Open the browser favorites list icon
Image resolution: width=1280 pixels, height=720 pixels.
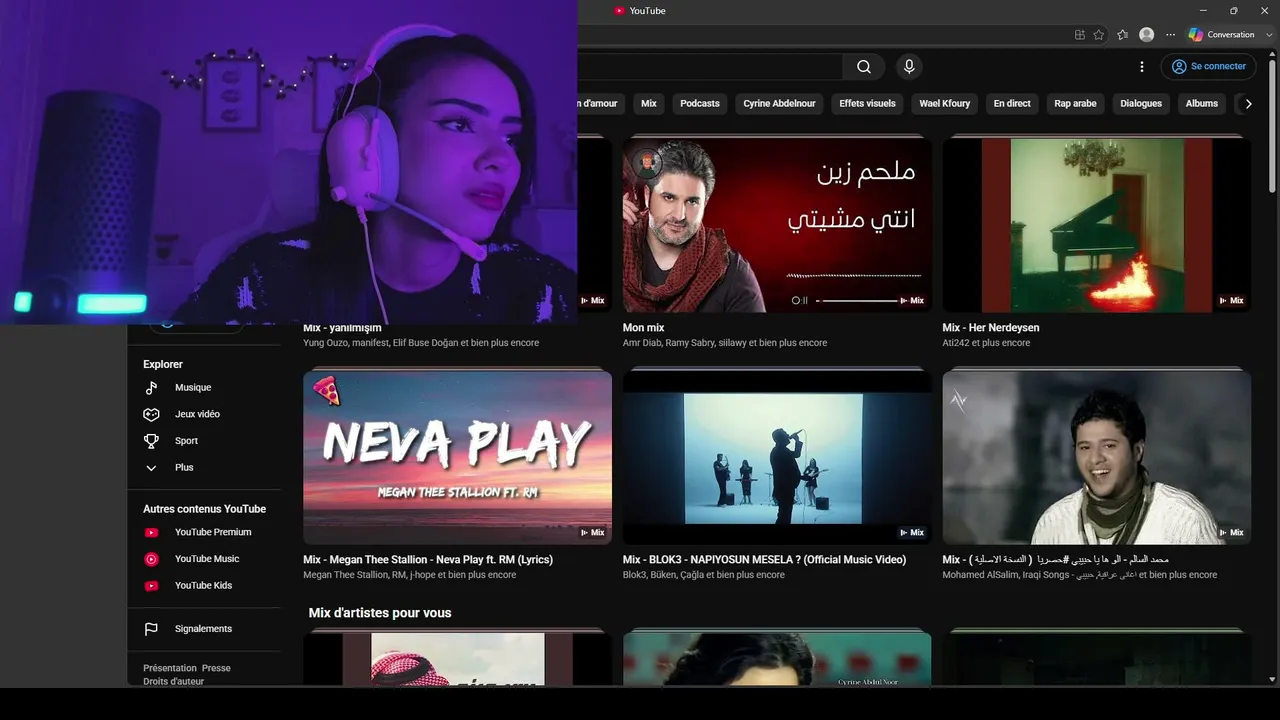1123,35
